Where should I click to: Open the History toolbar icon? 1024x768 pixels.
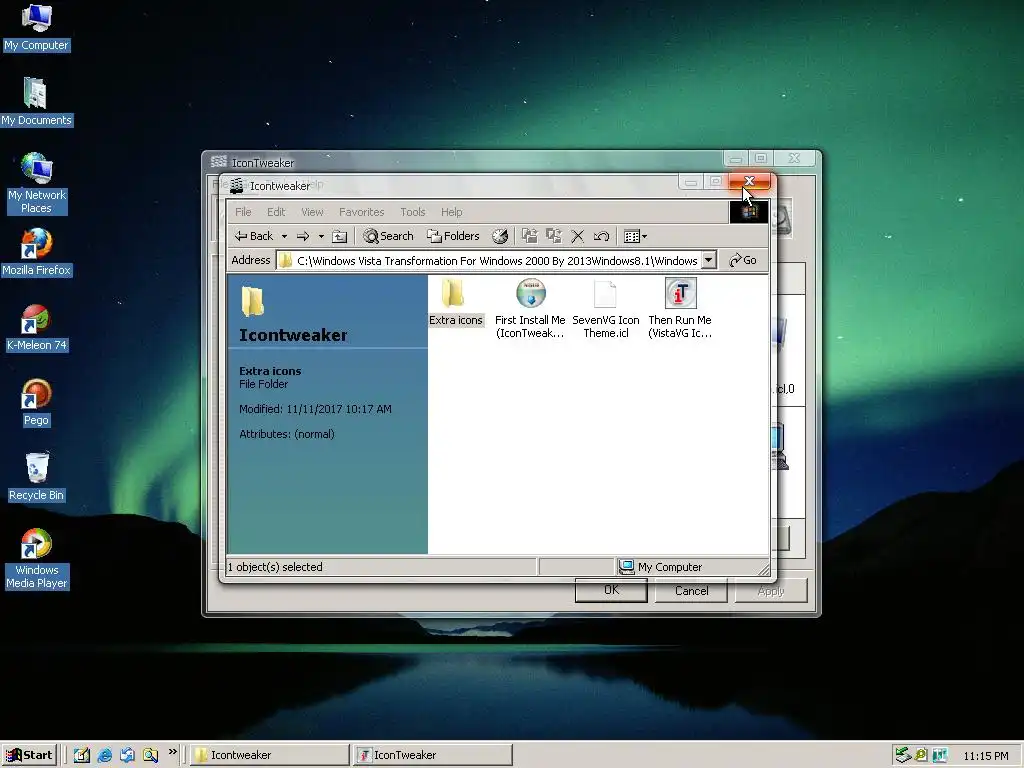500,236
